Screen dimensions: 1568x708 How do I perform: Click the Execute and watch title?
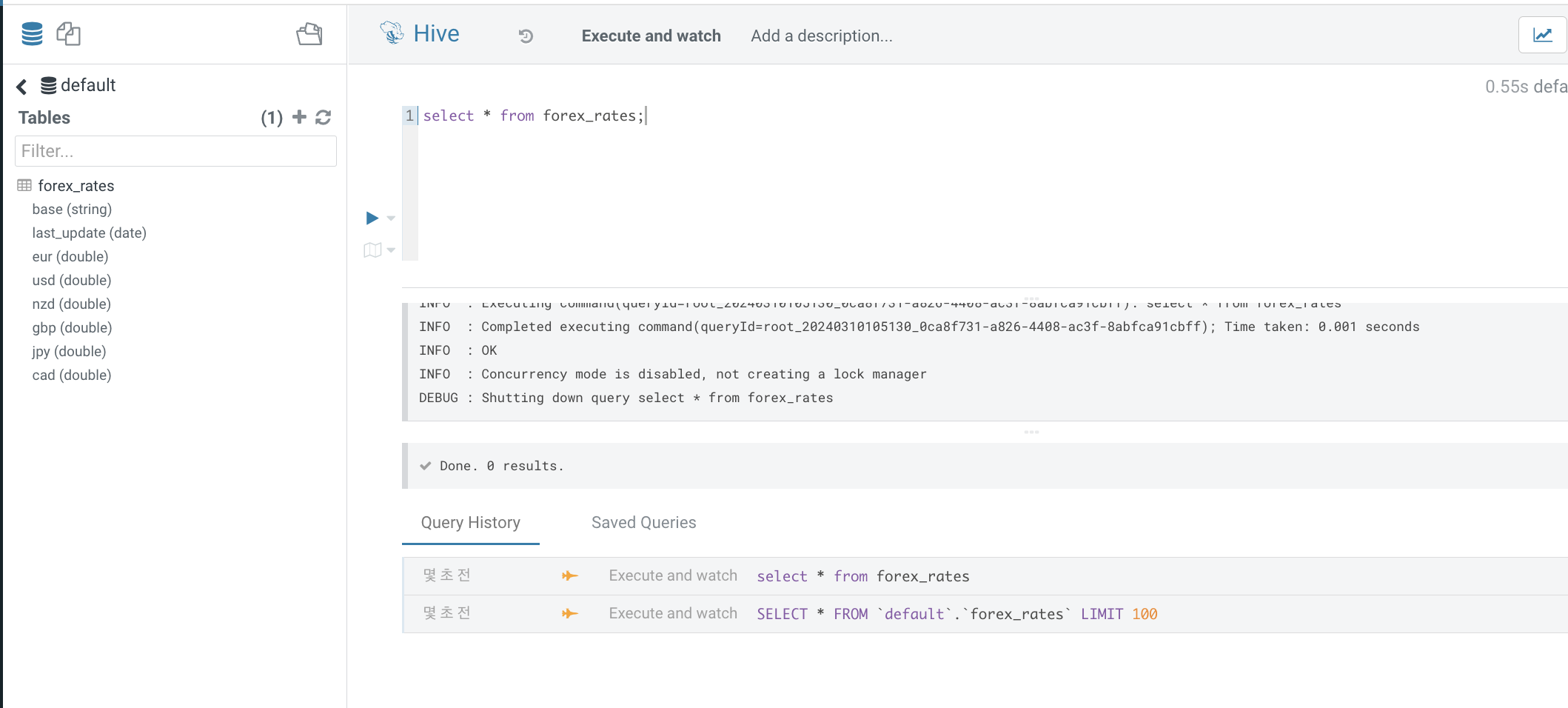coord(651,36)
